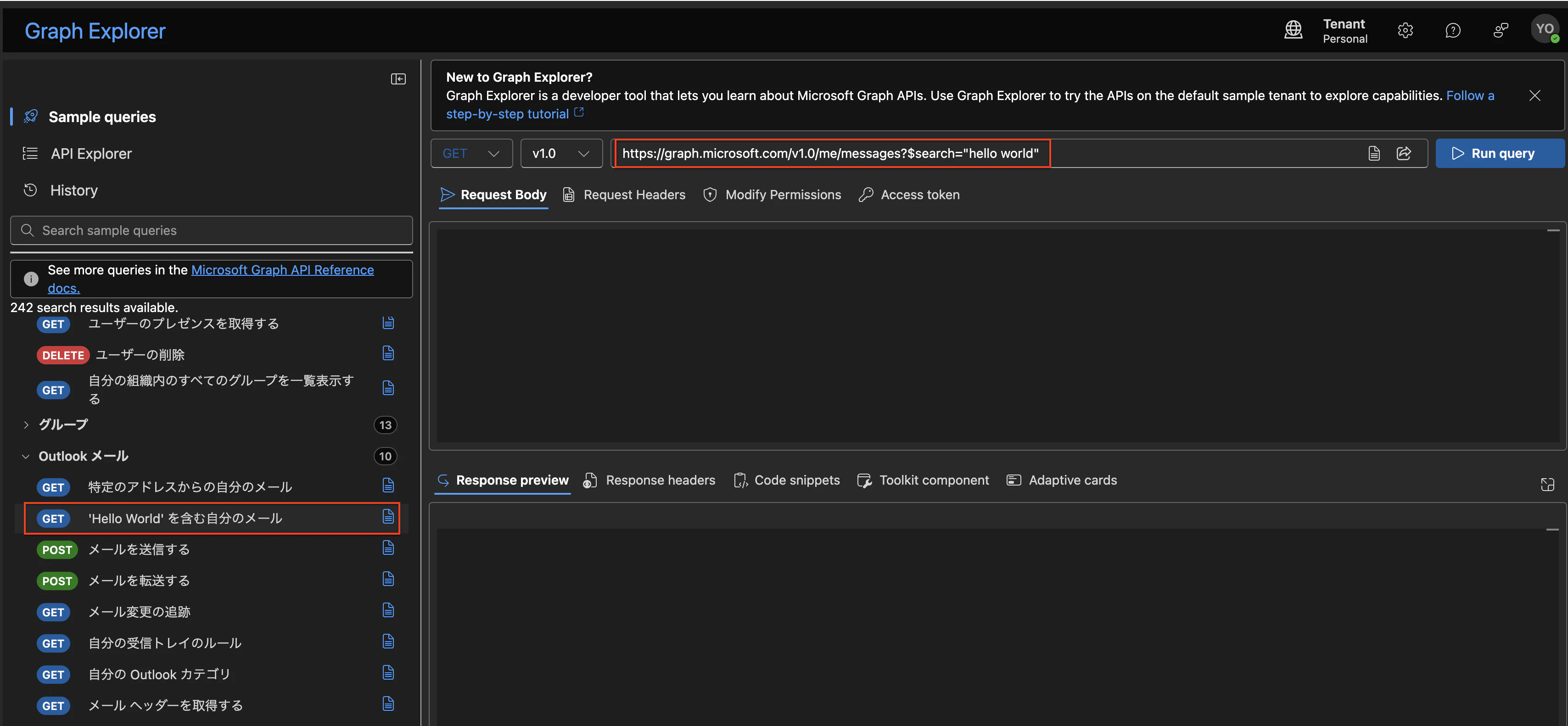The image size is (1568, 726).
Task: Switch to Request Headers tab
Action: click(625, 195)
